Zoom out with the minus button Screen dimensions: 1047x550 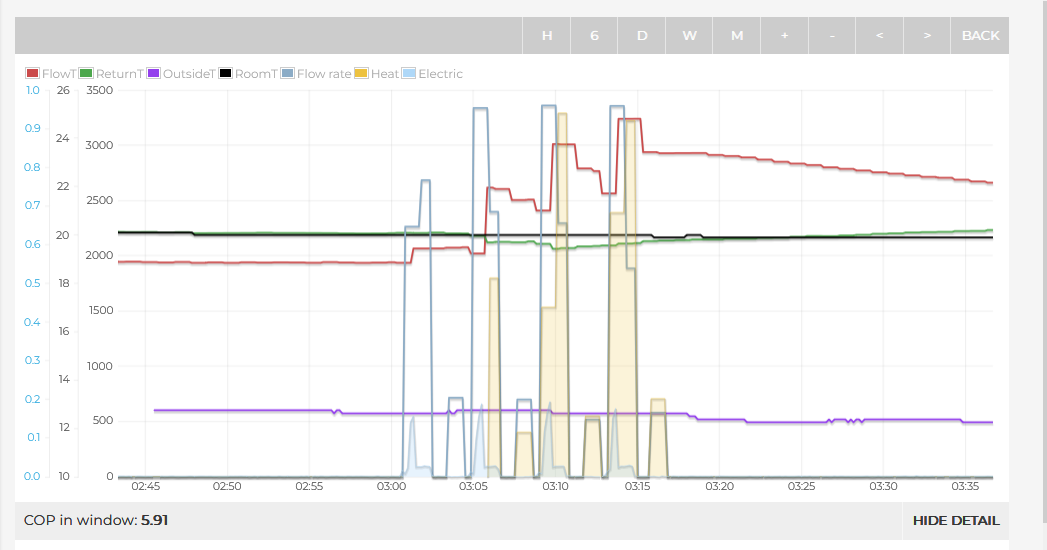point(832,35)
